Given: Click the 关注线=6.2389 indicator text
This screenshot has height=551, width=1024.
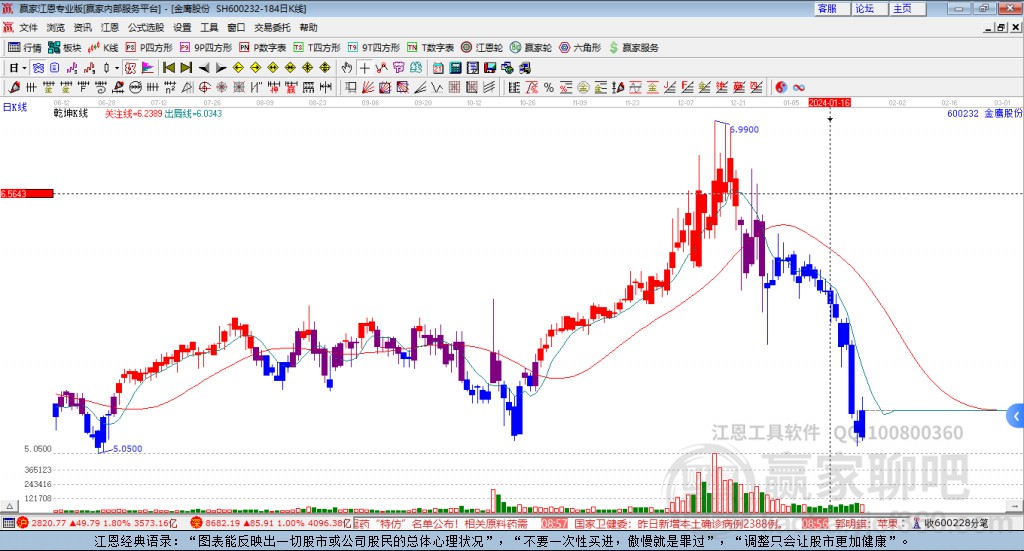Looking at the screenshot, I should tap(133, 114).
